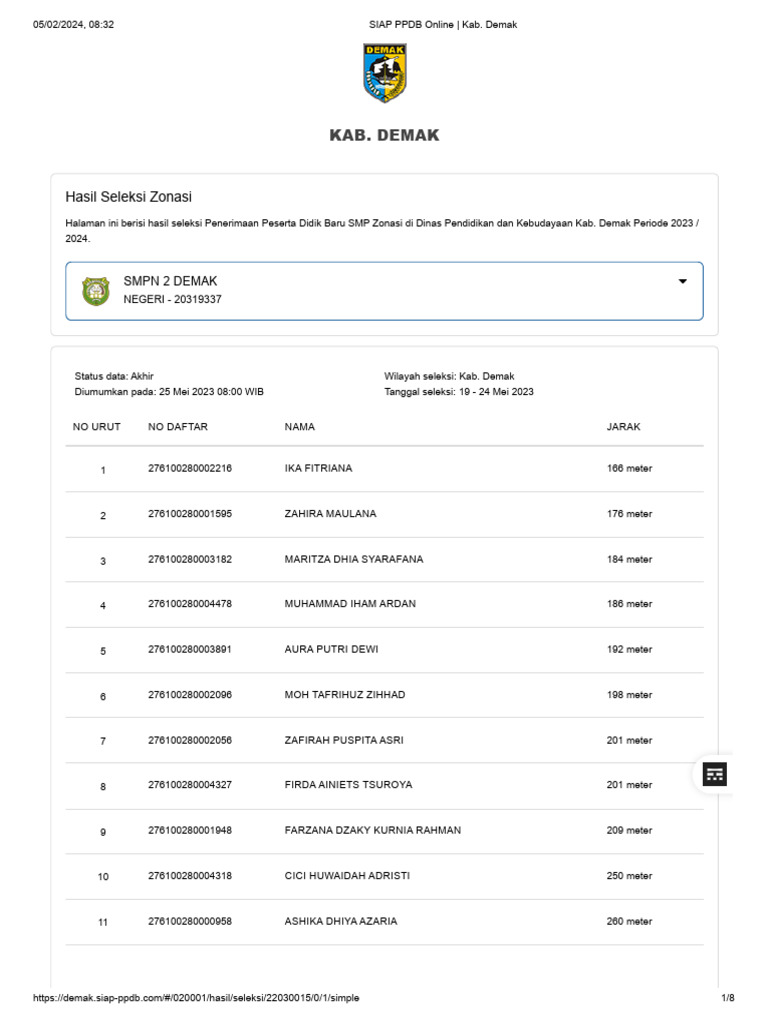Click the Hasil Seleksi Zonasi title
Image resolution: width=768 pixels, height=1024 pixels.
click(x=128, y=197)
